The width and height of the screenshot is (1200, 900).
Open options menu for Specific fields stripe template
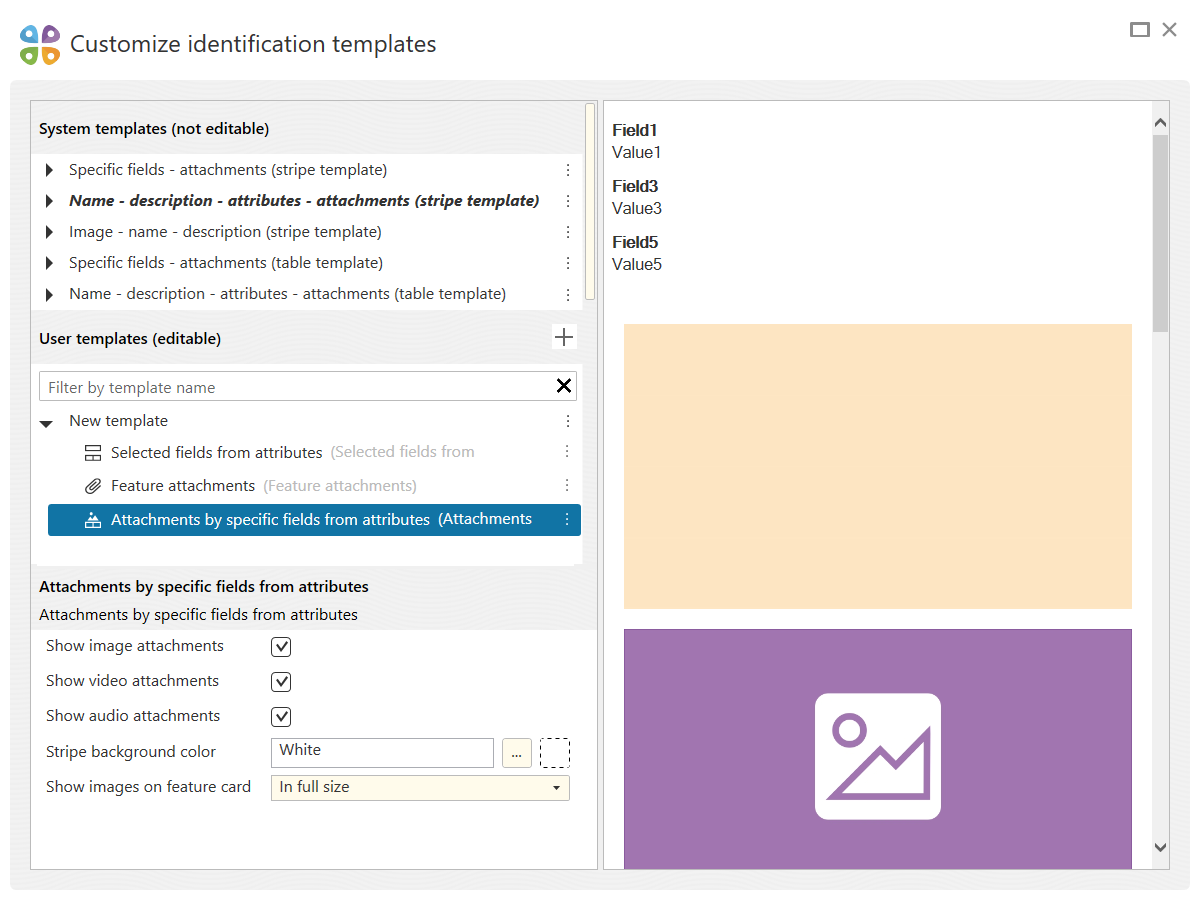(568, 170)
